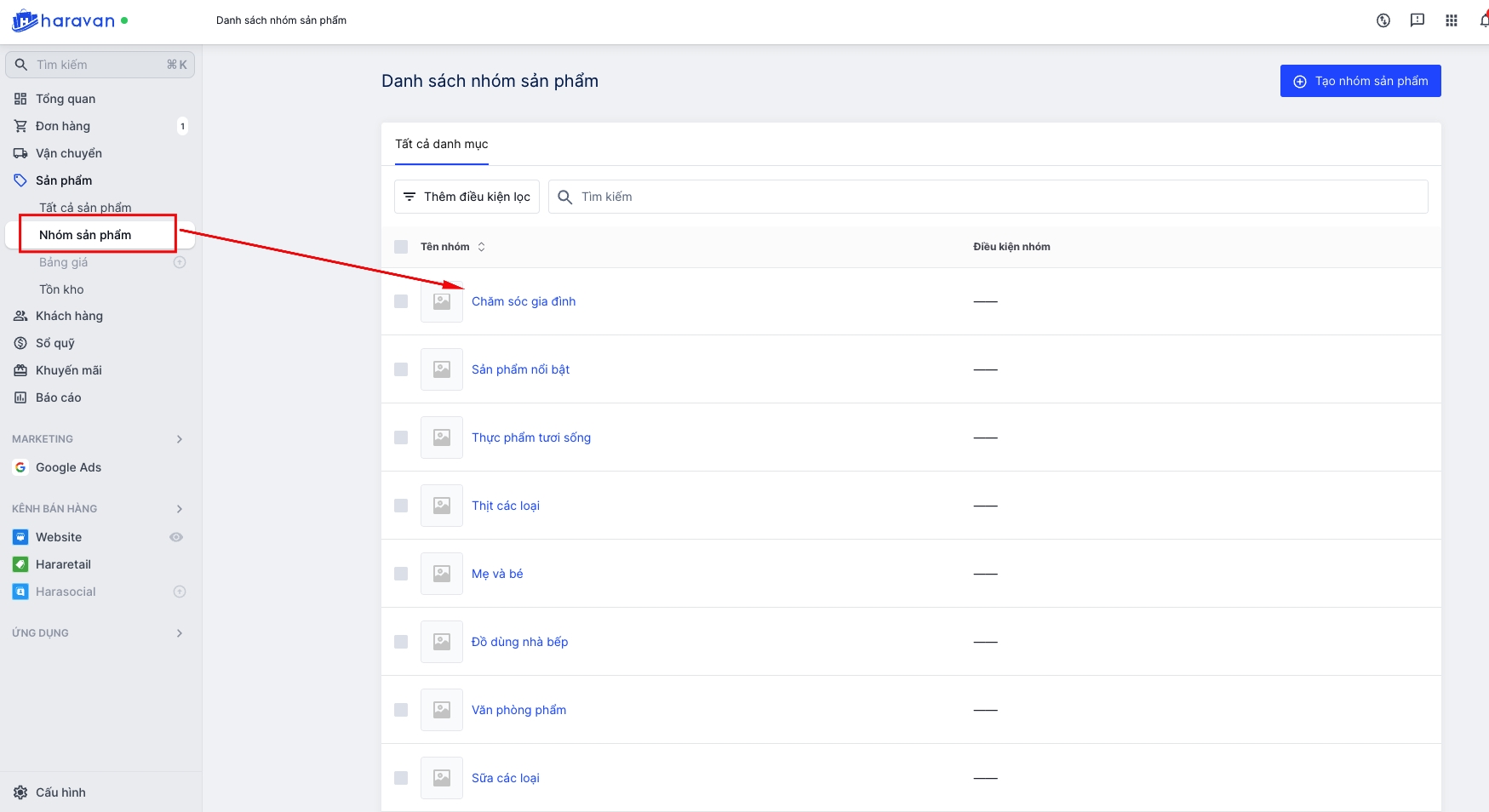Viewport: 1489px width, 812px height.
Task: Tick the checkbox for Chăm sóc gia đình
Action: click(x=401, y=301)
